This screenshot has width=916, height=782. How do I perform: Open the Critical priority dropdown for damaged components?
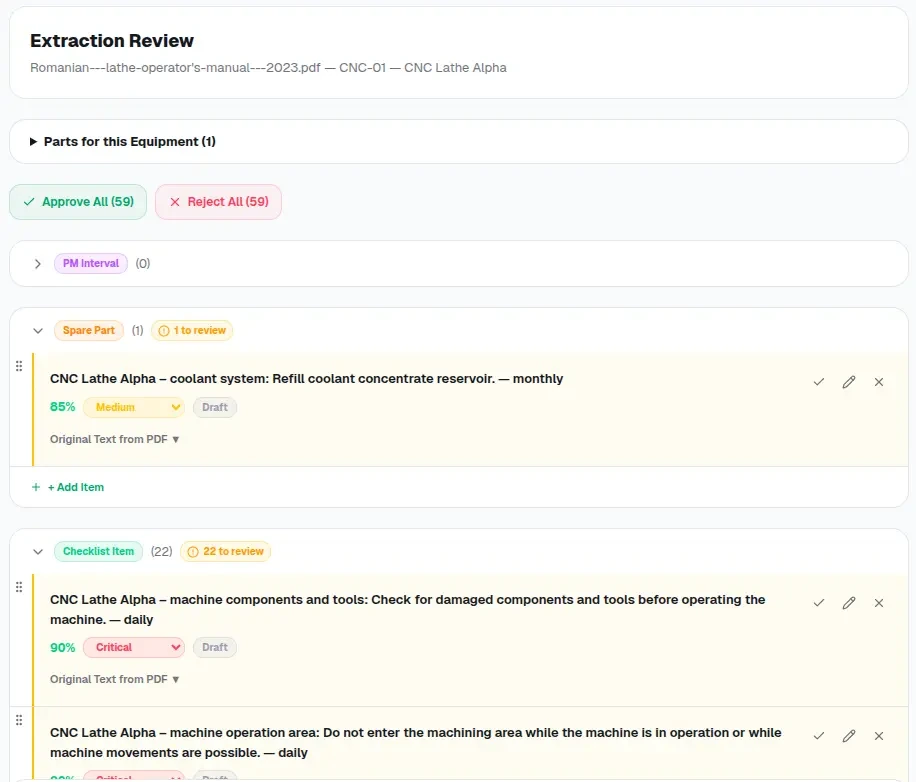pyautogui.click(x=134, y=647)
